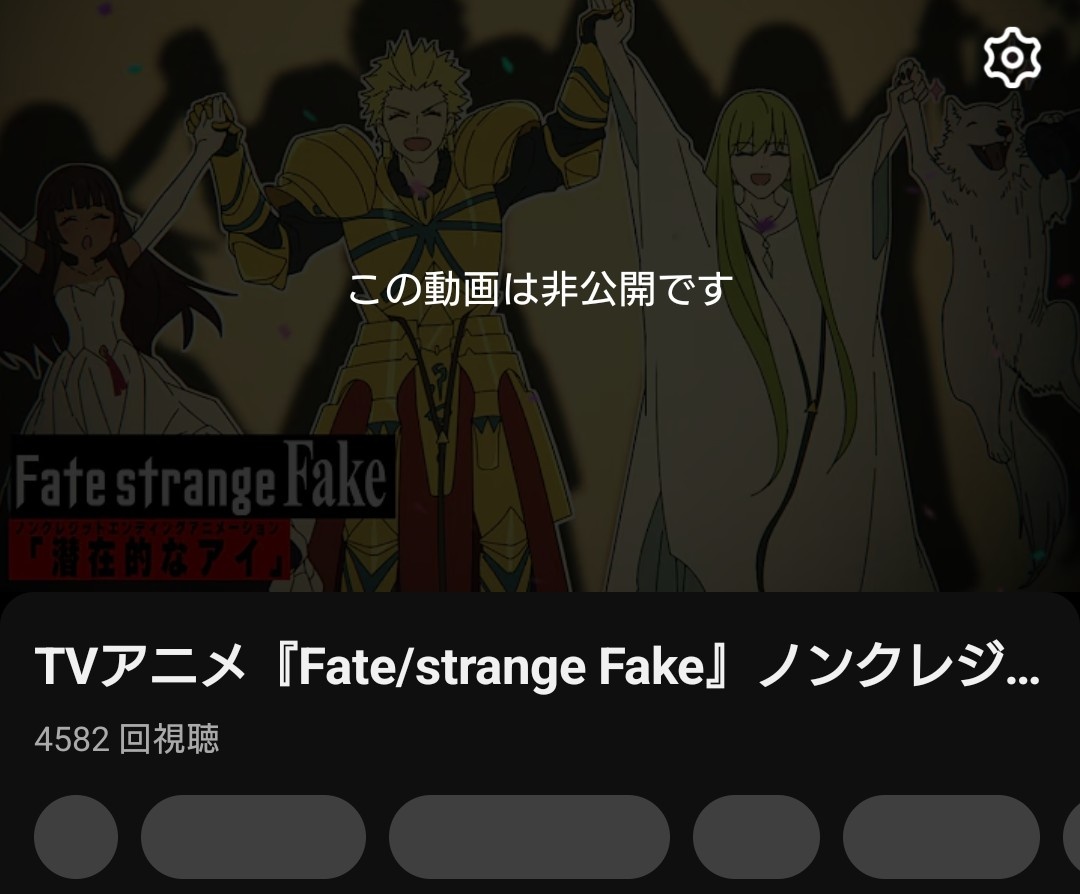Tap the この動画は非公開です message
Screen dimensions: 1080x894
click(539, 289)
